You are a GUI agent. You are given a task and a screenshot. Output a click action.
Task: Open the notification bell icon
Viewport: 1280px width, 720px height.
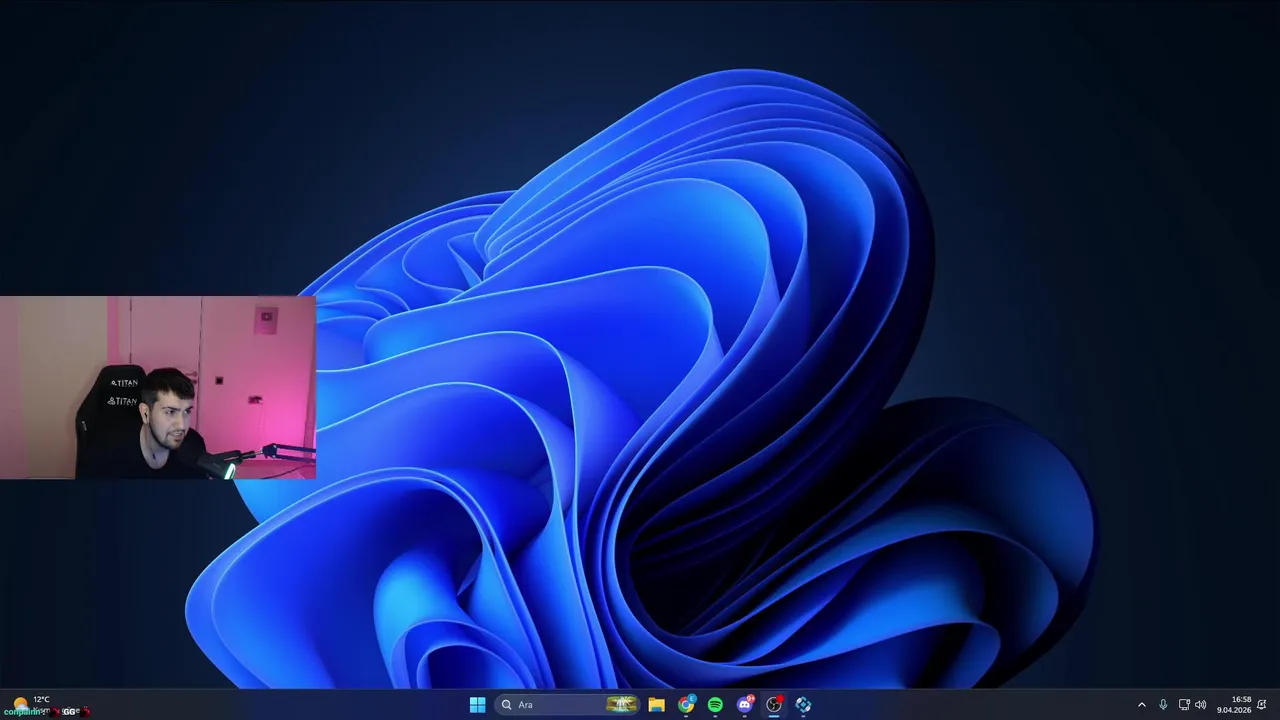(x=1263, y=705)
